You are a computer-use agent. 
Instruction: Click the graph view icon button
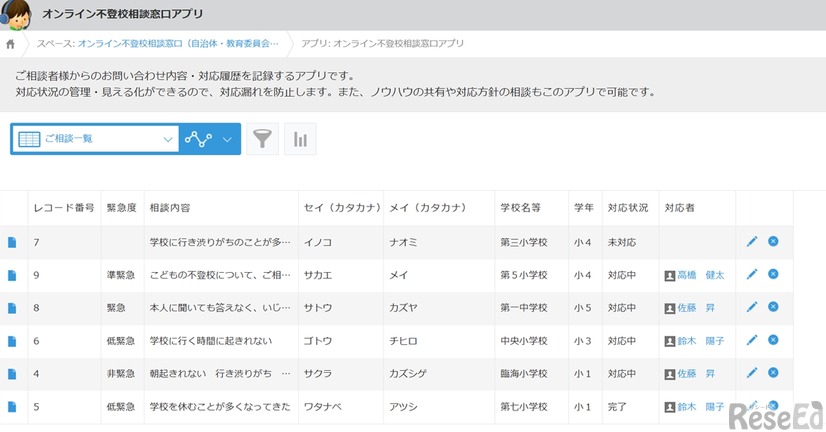198,139
